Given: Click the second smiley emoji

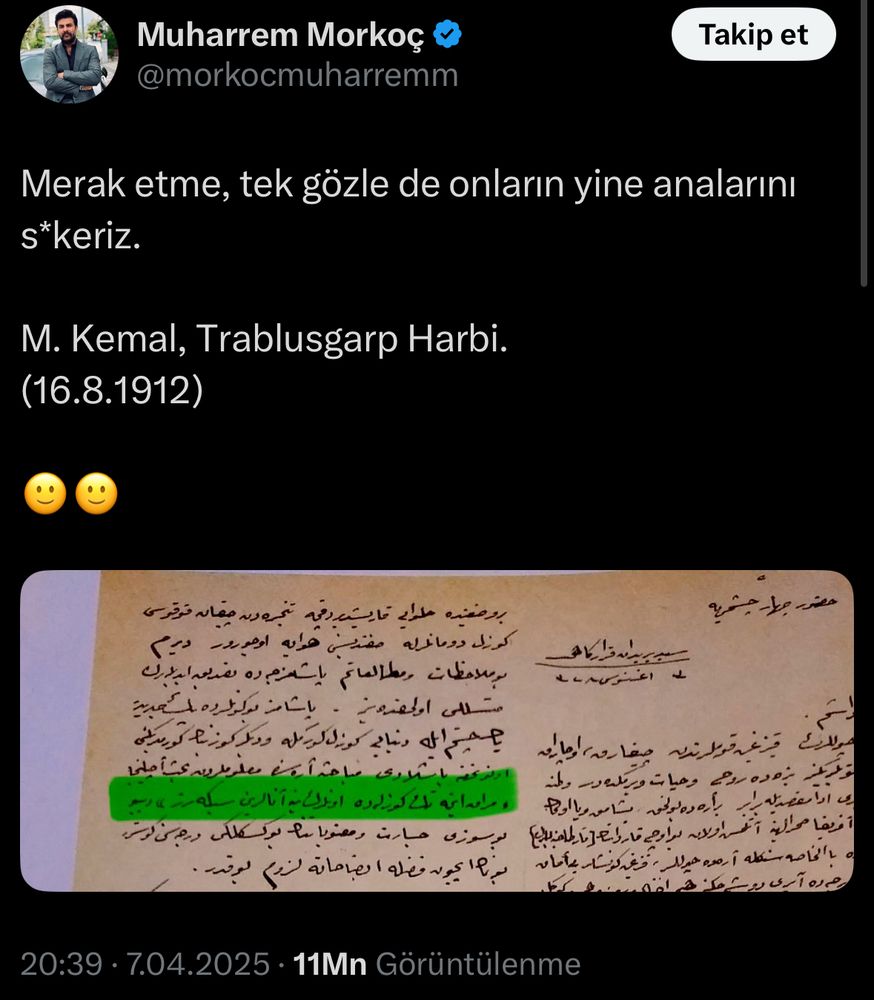Looking at the screenshot, I should point(96,494).
